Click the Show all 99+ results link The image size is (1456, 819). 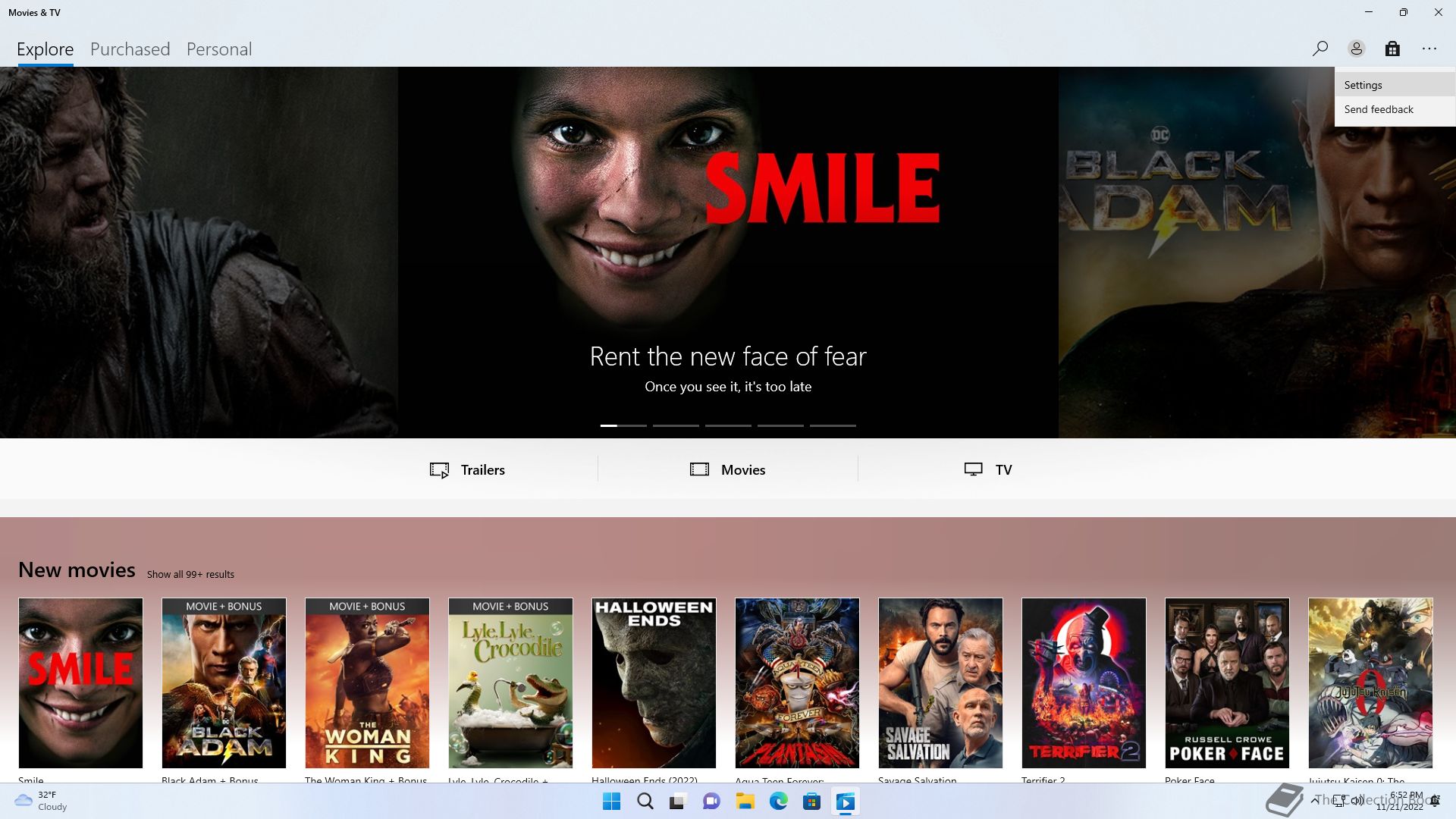pos(190,574)
